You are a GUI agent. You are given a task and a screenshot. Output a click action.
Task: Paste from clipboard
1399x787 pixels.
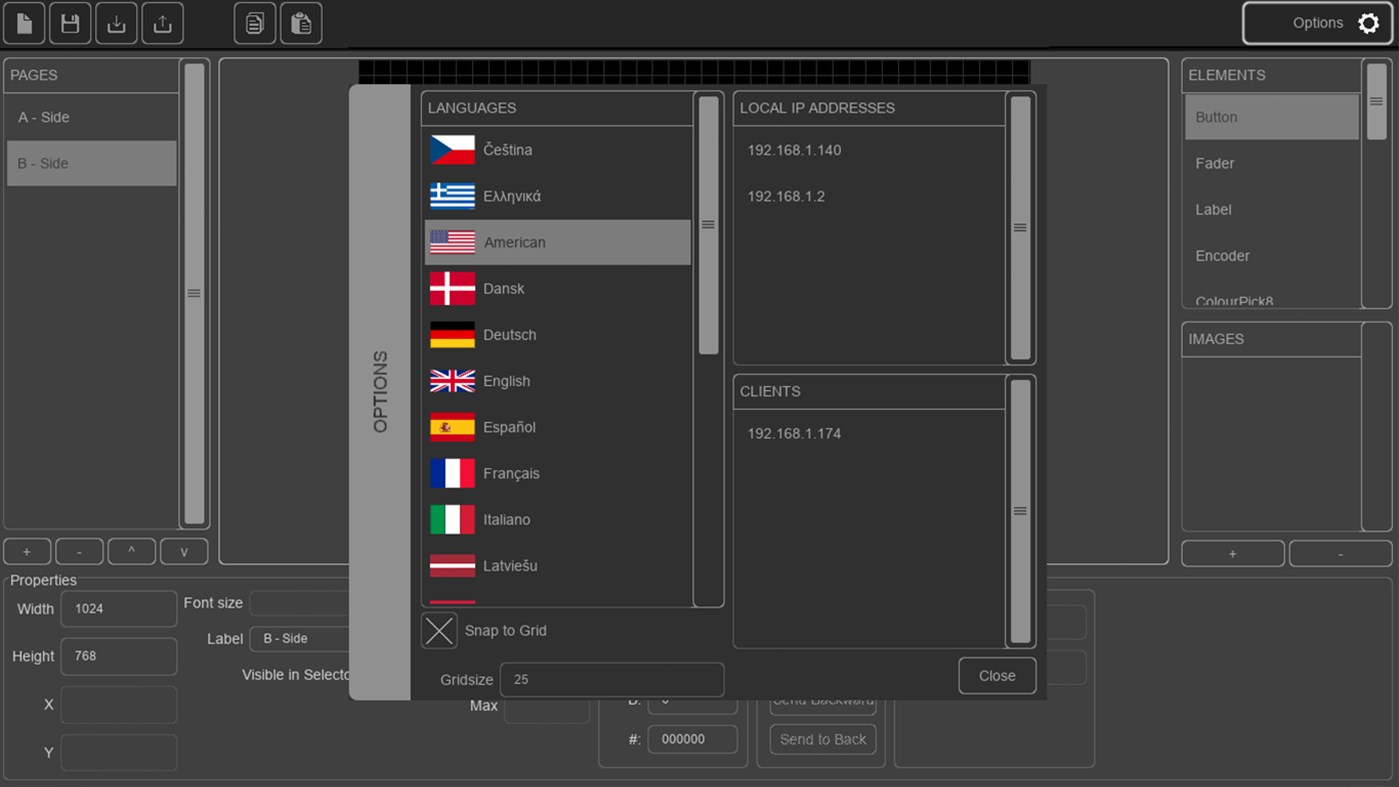301,23
